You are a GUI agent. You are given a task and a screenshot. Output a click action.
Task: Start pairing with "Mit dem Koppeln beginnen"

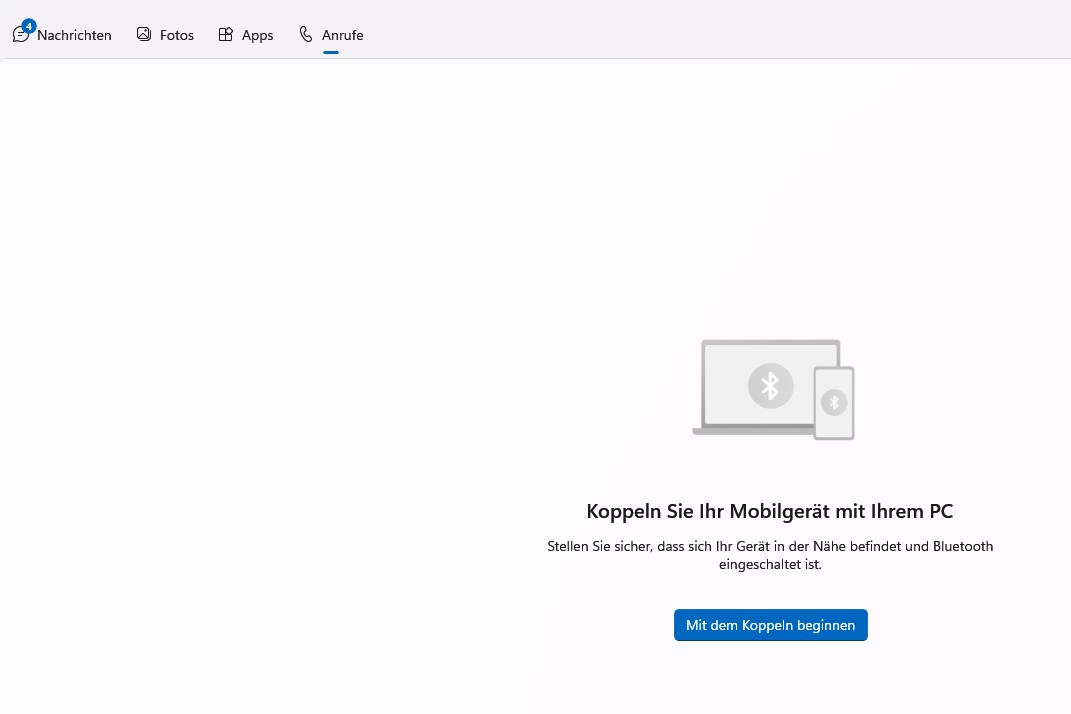(x=770, y=625)
